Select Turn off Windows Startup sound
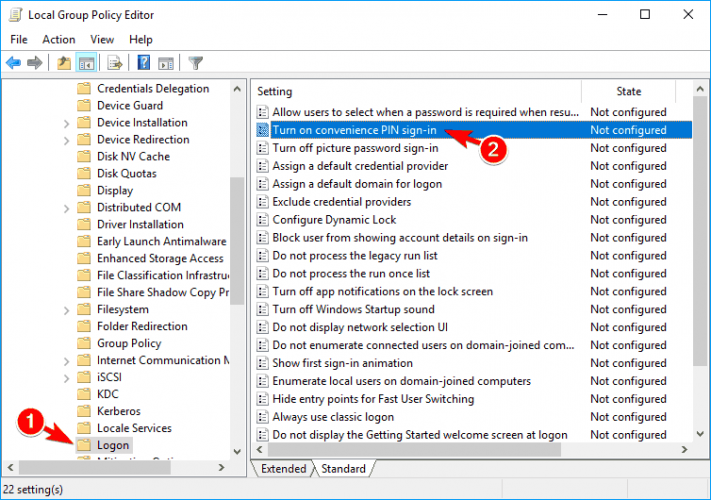The width and height of the screenshot is (711, 500). [x=353, y=309]
